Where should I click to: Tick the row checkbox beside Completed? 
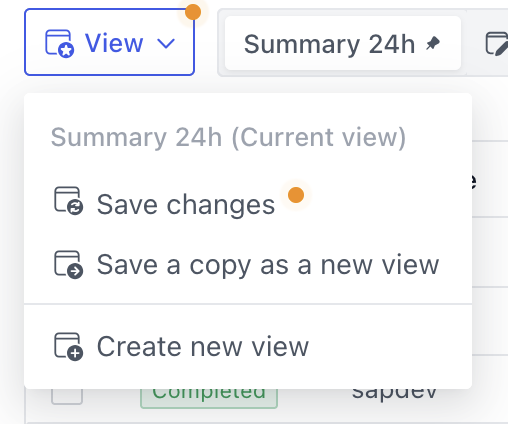tap(67, 396)
